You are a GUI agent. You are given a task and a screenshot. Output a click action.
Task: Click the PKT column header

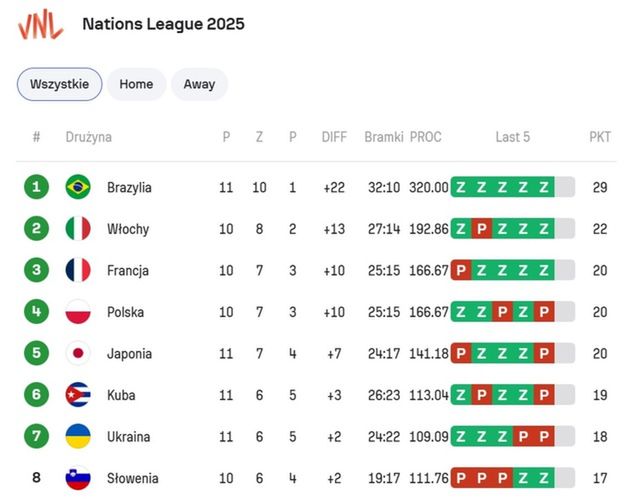click(600, 137)
